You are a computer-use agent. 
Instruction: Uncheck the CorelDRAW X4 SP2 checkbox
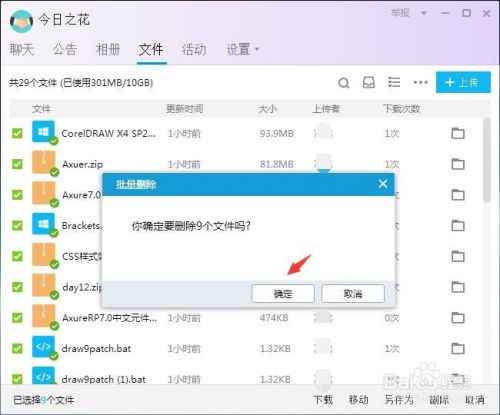click(x=17, y=133)
